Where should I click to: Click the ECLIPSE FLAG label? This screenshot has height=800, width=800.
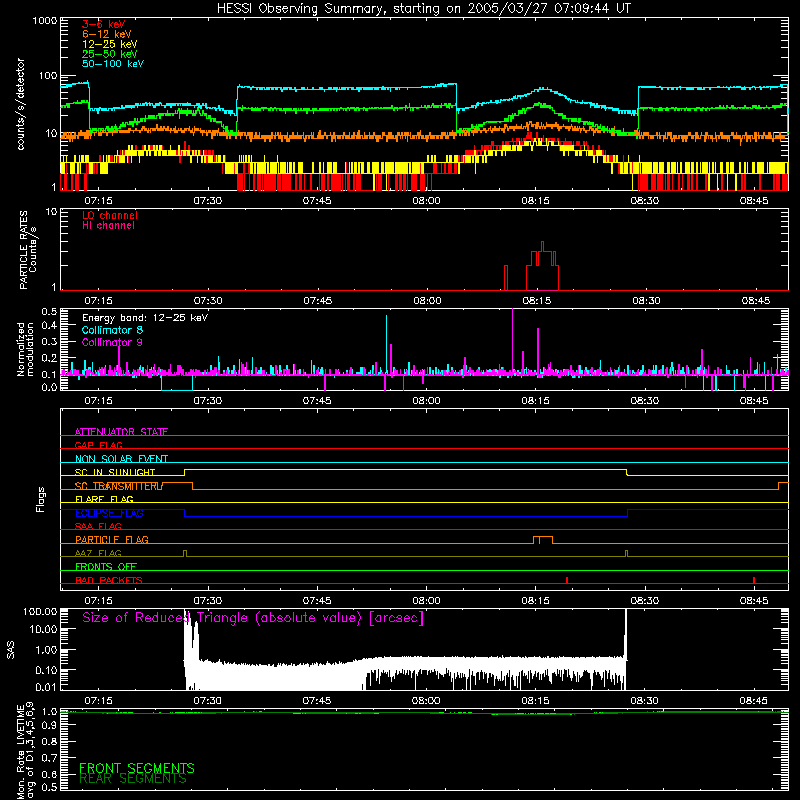click(x=109, y=513)
